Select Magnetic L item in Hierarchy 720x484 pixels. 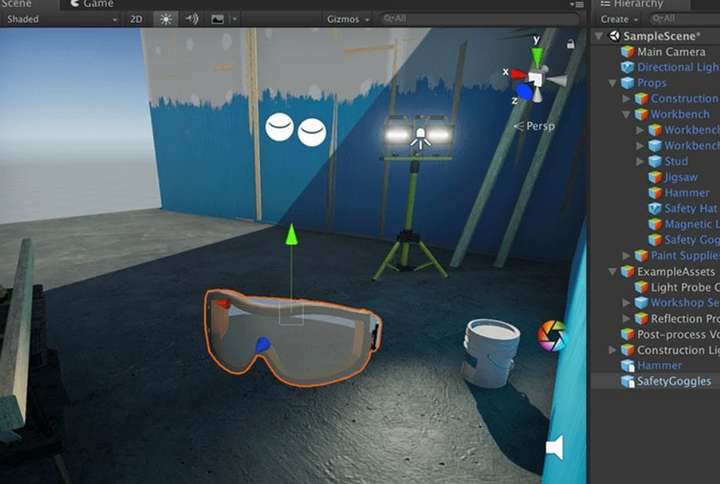point(692,224)
